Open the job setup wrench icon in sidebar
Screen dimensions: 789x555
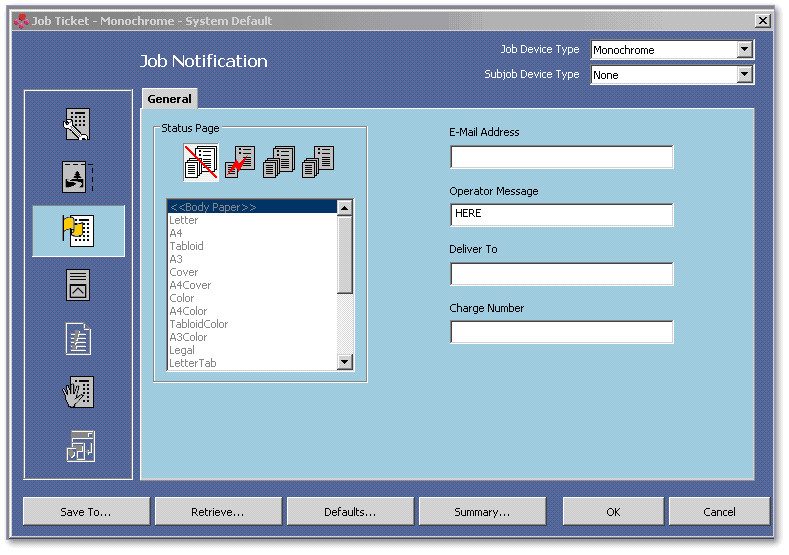click(x=78, y=123)
